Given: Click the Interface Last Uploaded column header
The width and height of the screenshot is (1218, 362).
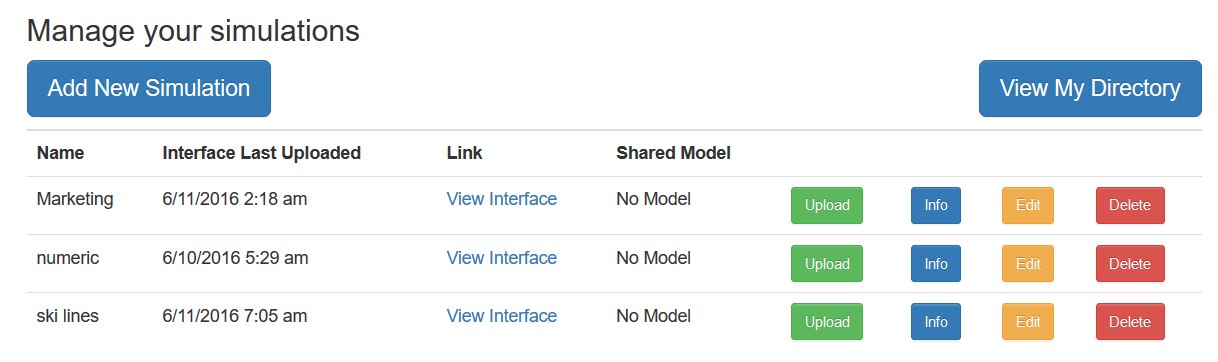Looking at the screenshot, I should tap(262, 153).
